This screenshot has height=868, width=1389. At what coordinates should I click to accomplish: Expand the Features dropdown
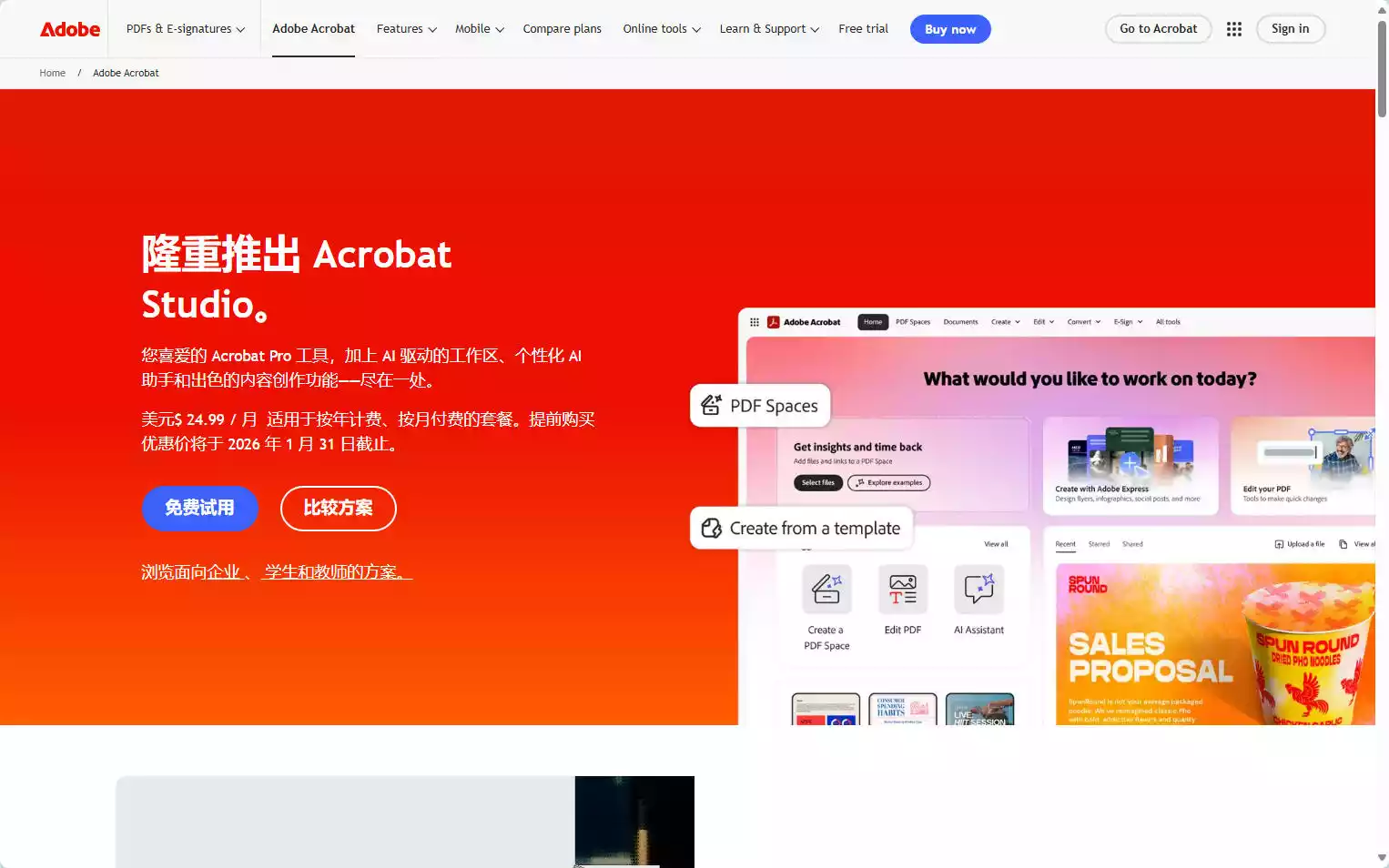[407, 29]
